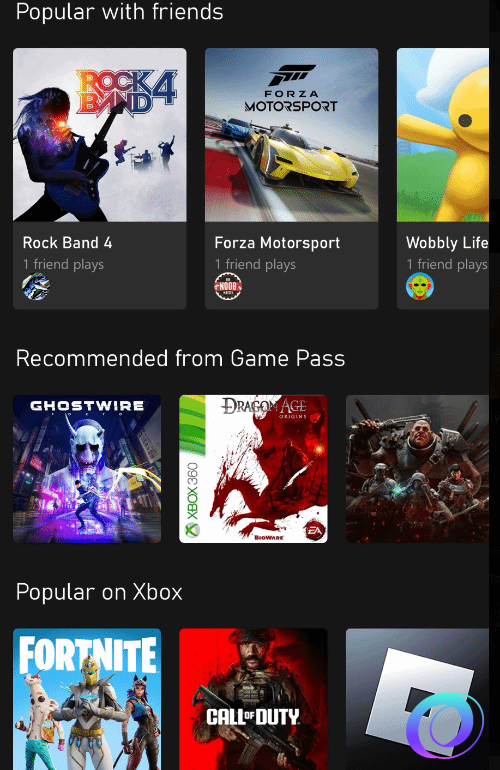Open the Call of Duty game tile
This screenshot has height=770, width=500.
click(x=253, y=699)
